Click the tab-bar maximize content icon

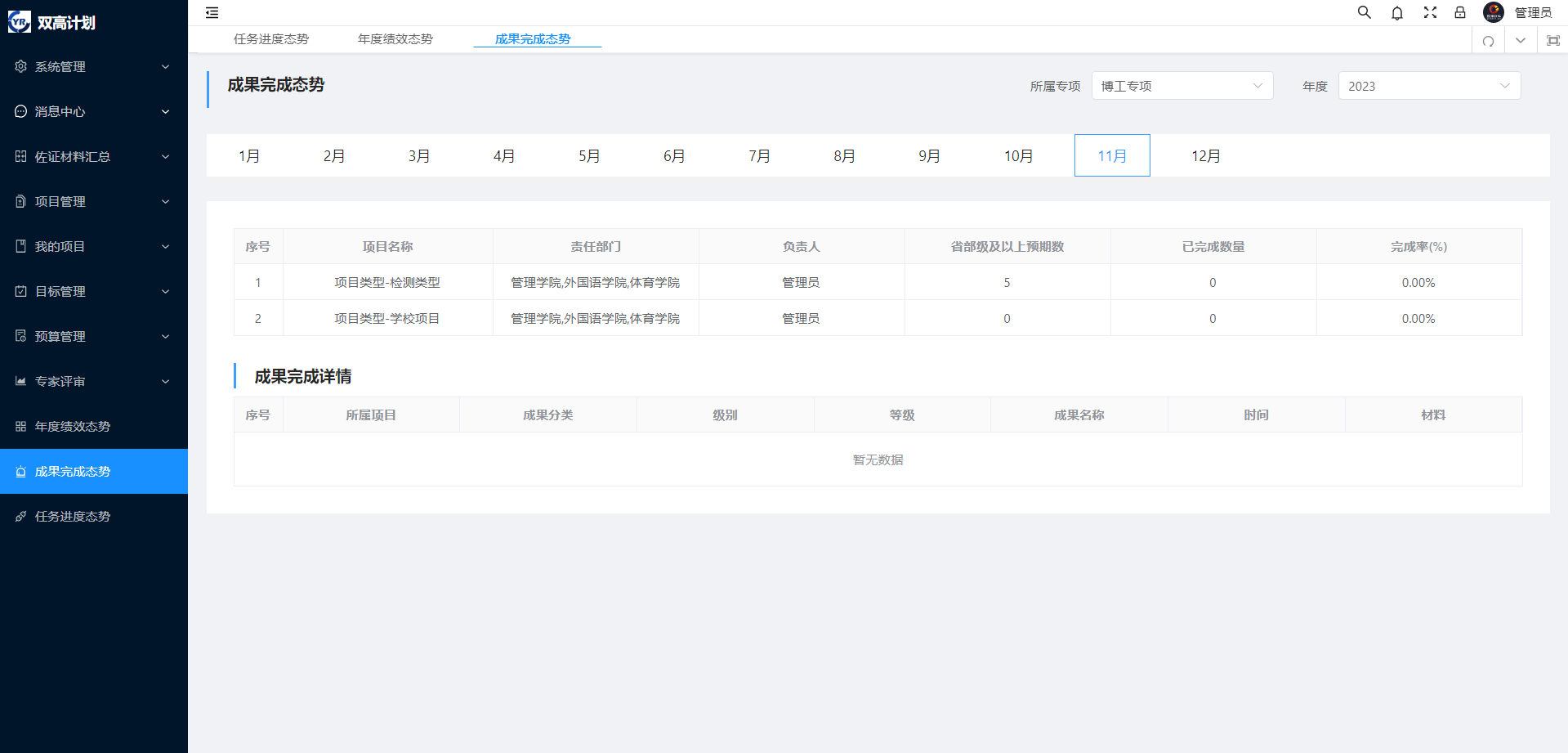(1553, 41)
